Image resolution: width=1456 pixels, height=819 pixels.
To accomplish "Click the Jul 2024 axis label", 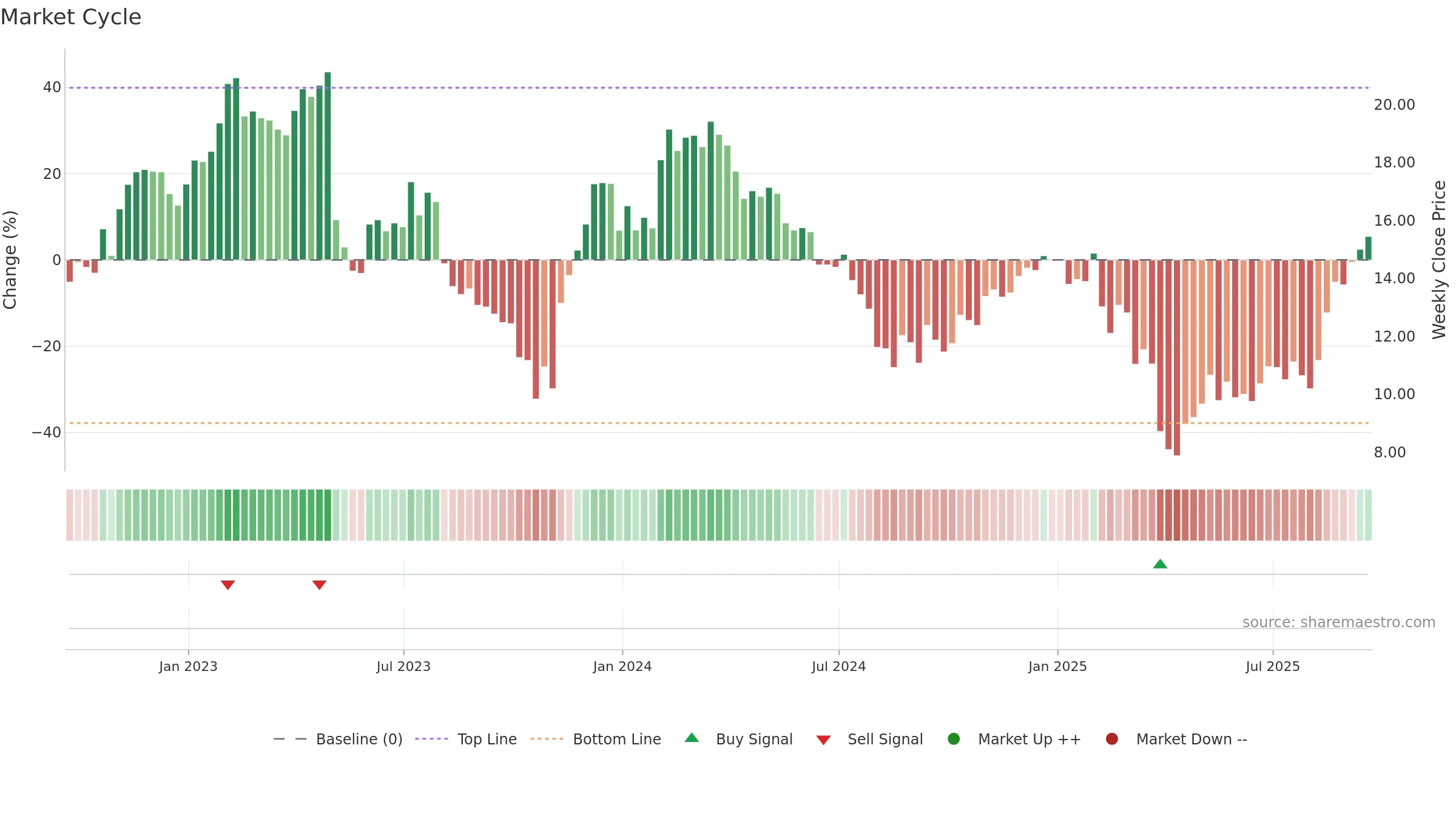I will coord(839,667).
